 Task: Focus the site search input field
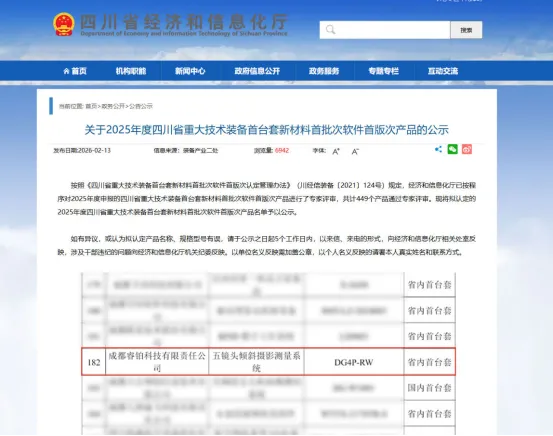385,30
